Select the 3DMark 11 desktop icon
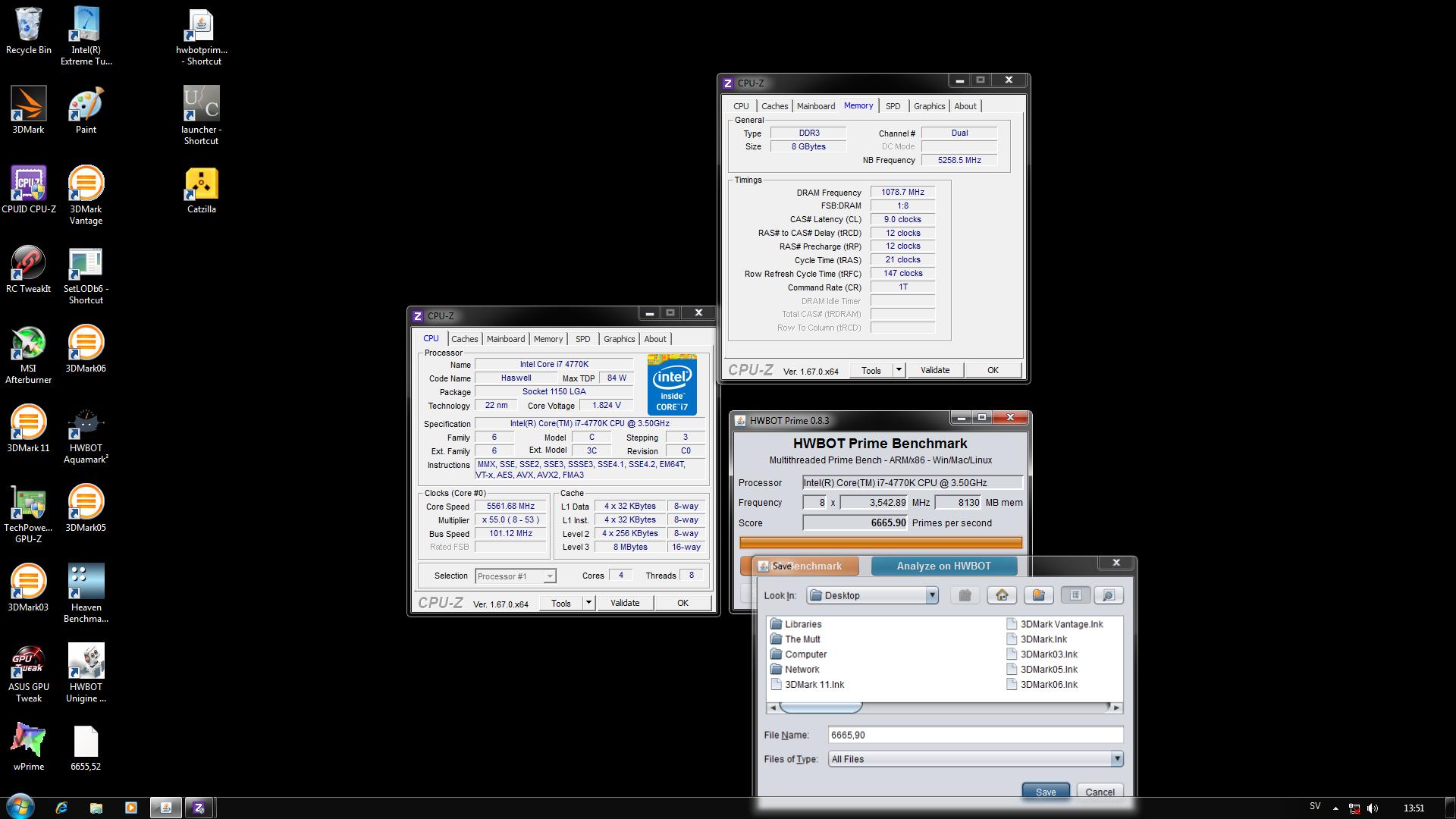This screenshot has width=1456, height=819. click(29, 428)
